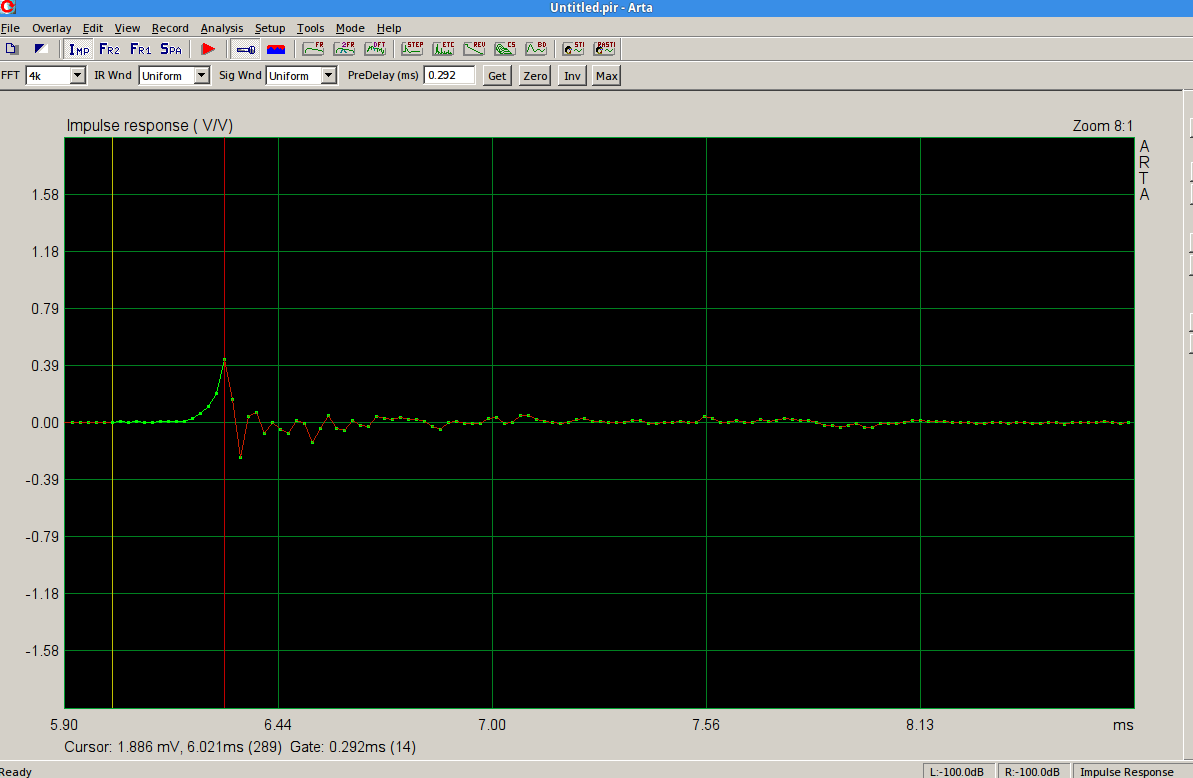This screenshot has width=1193, height=778.
Task: Click the Arta logo icon in title bar
Action: [8, 8]
